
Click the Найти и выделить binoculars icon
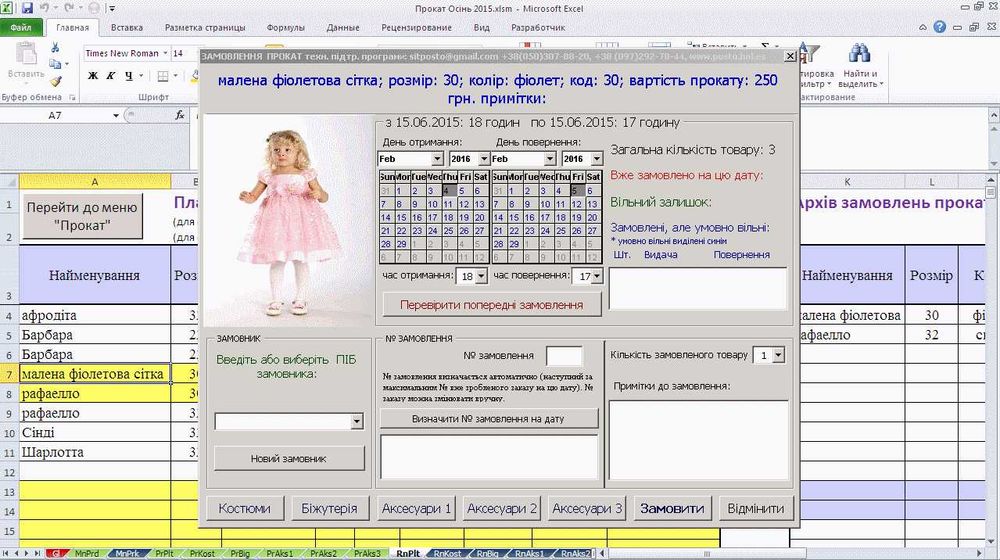859,54
